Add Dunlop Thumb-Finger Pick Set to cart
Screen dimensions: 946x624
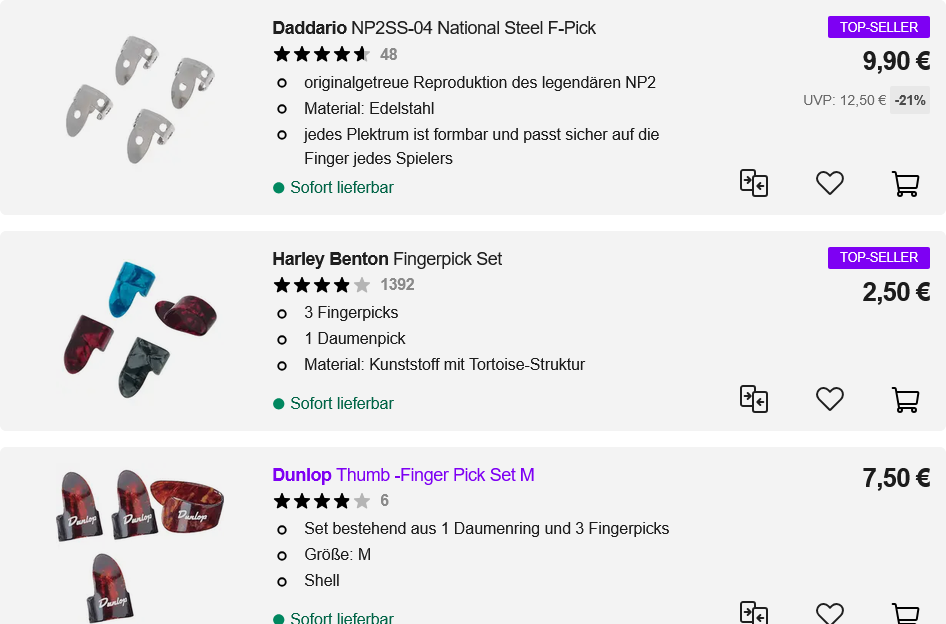905,613
